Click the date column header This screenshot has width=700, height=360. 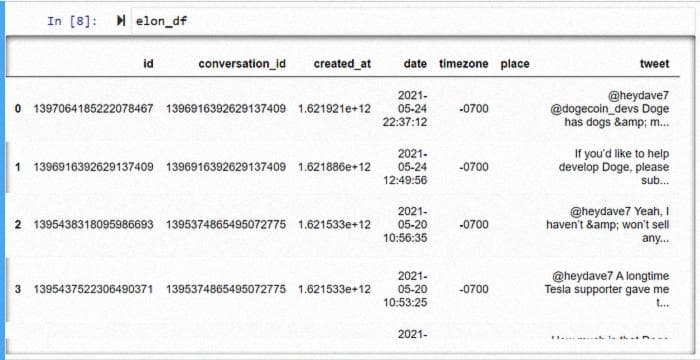tap(415, 64)
